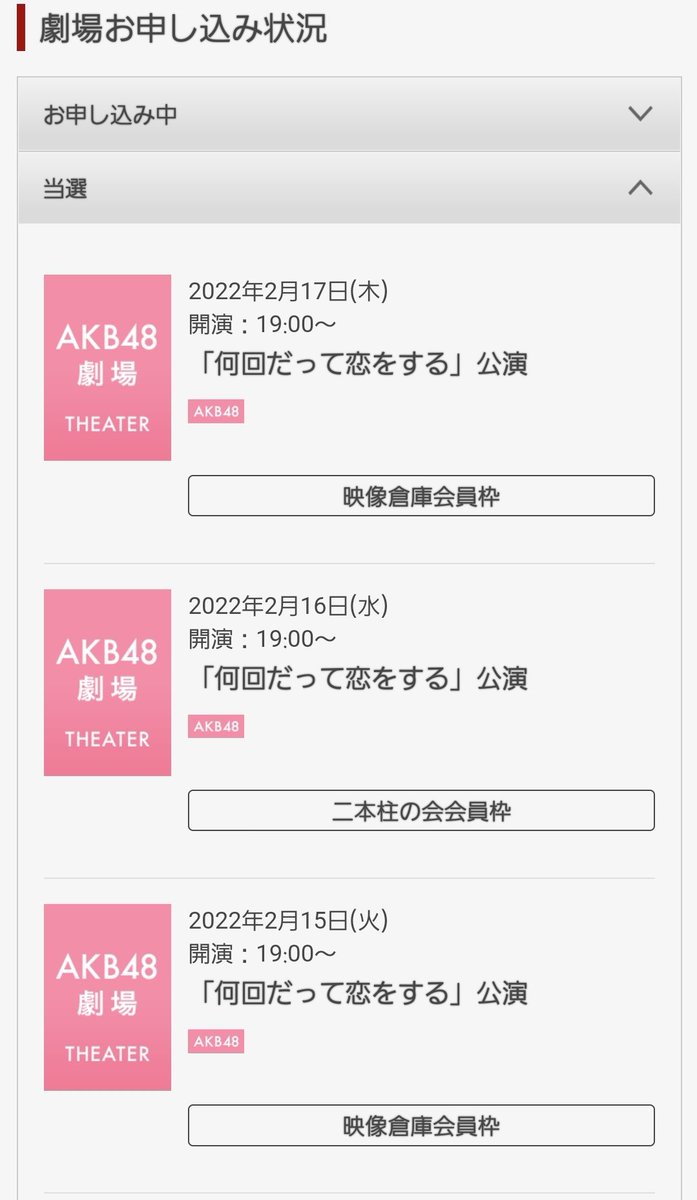This screenshot has width=697, height=1200.
Task: Click the 当選 header label text
Action: coord(65,188)
